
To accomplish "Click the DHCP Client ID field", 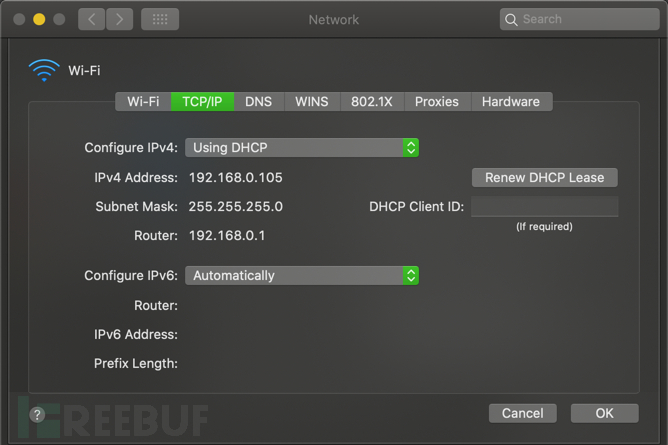I will click(x=545, y=207).
